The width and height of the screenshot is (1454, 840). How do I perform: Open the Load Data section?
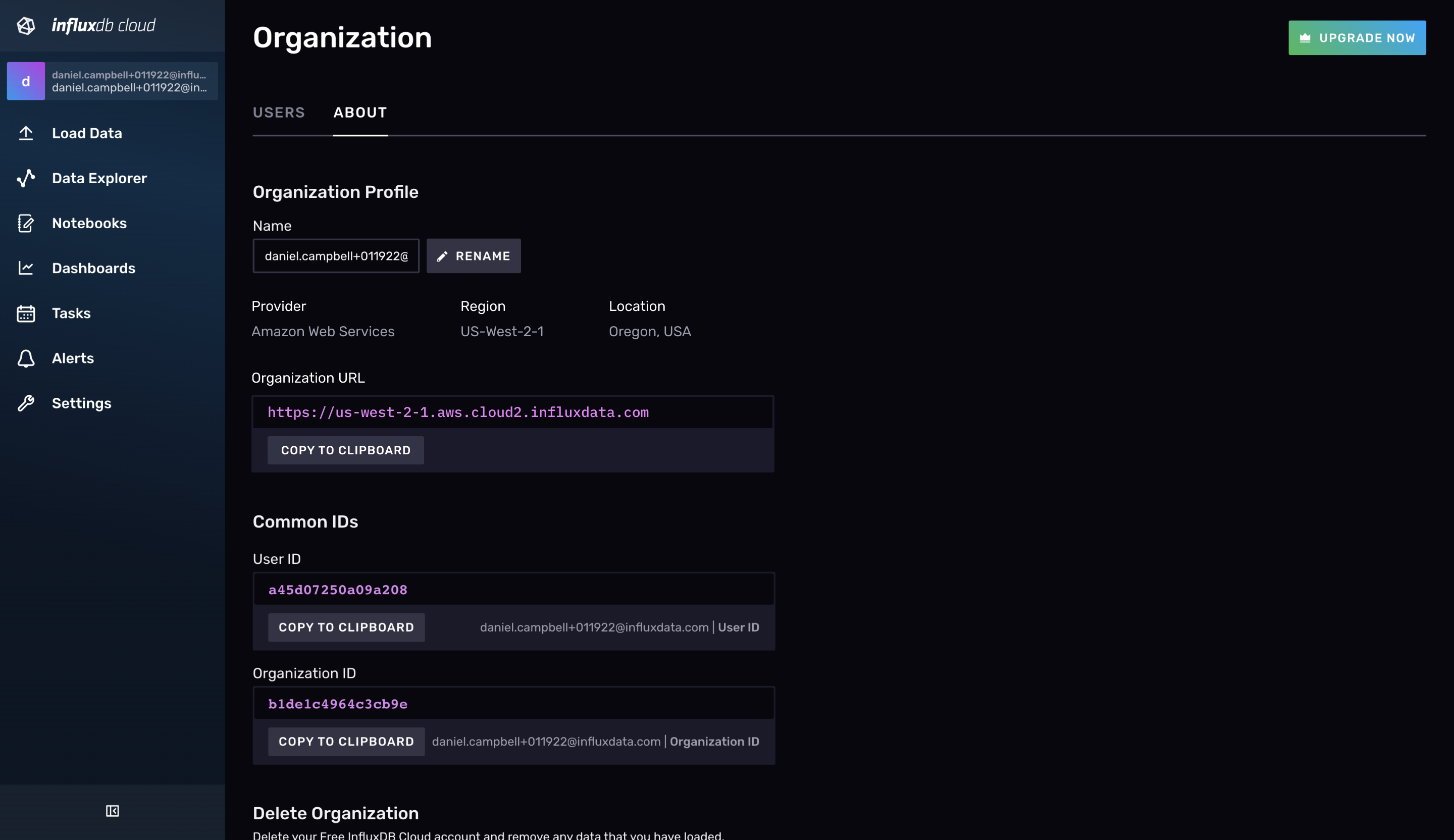[87, 133]
